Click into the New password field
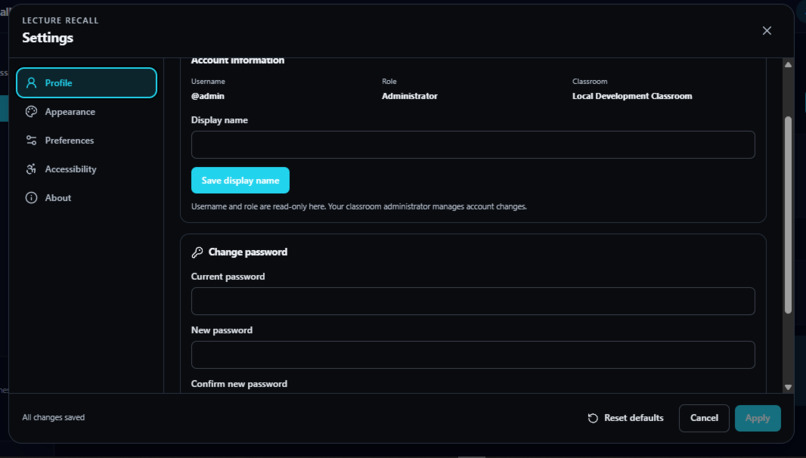The height and width of the screenshot is (458, 806). tap(473, 355)
